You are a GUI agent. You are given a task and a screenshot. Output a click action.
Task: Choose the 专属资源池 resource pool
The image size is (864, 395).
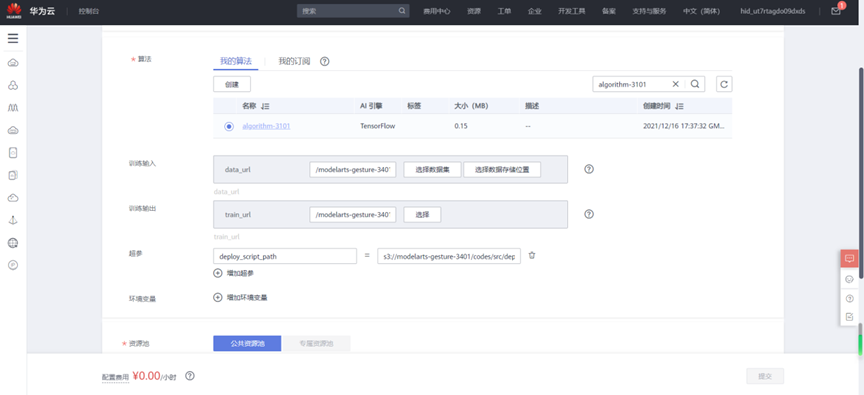tap(317, 343)
